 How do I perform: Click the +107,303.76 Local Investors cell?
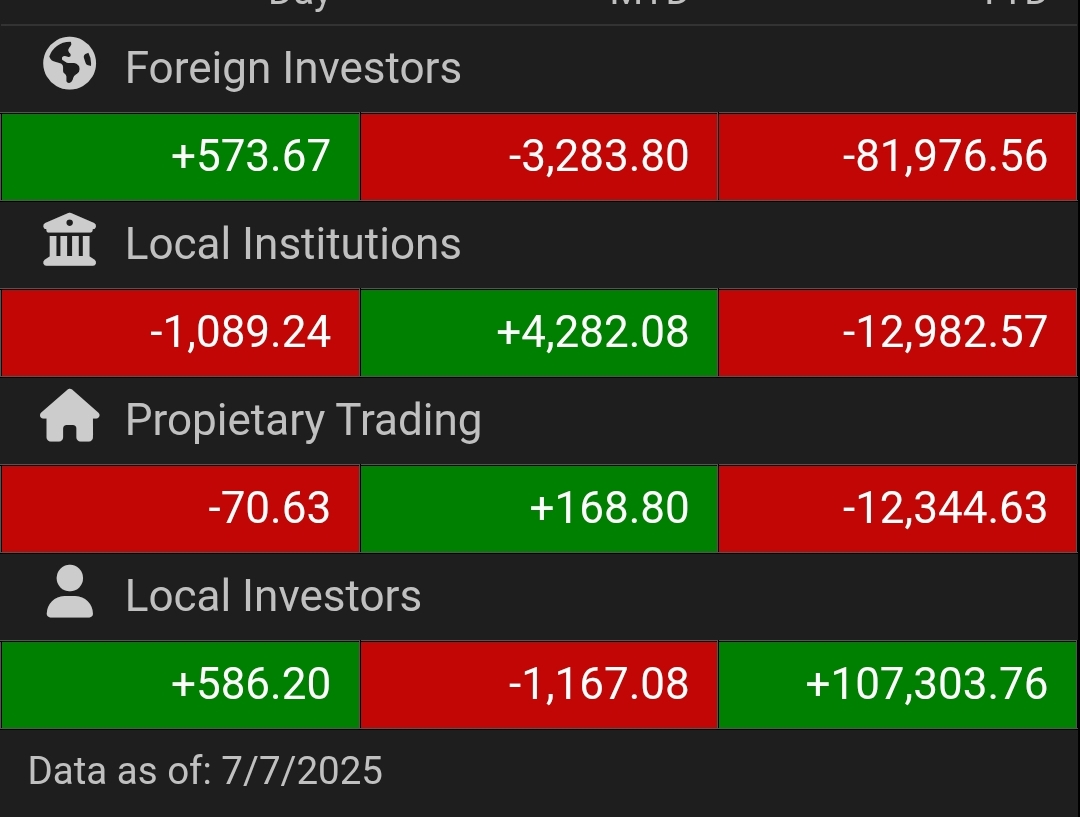coord(897,685)
